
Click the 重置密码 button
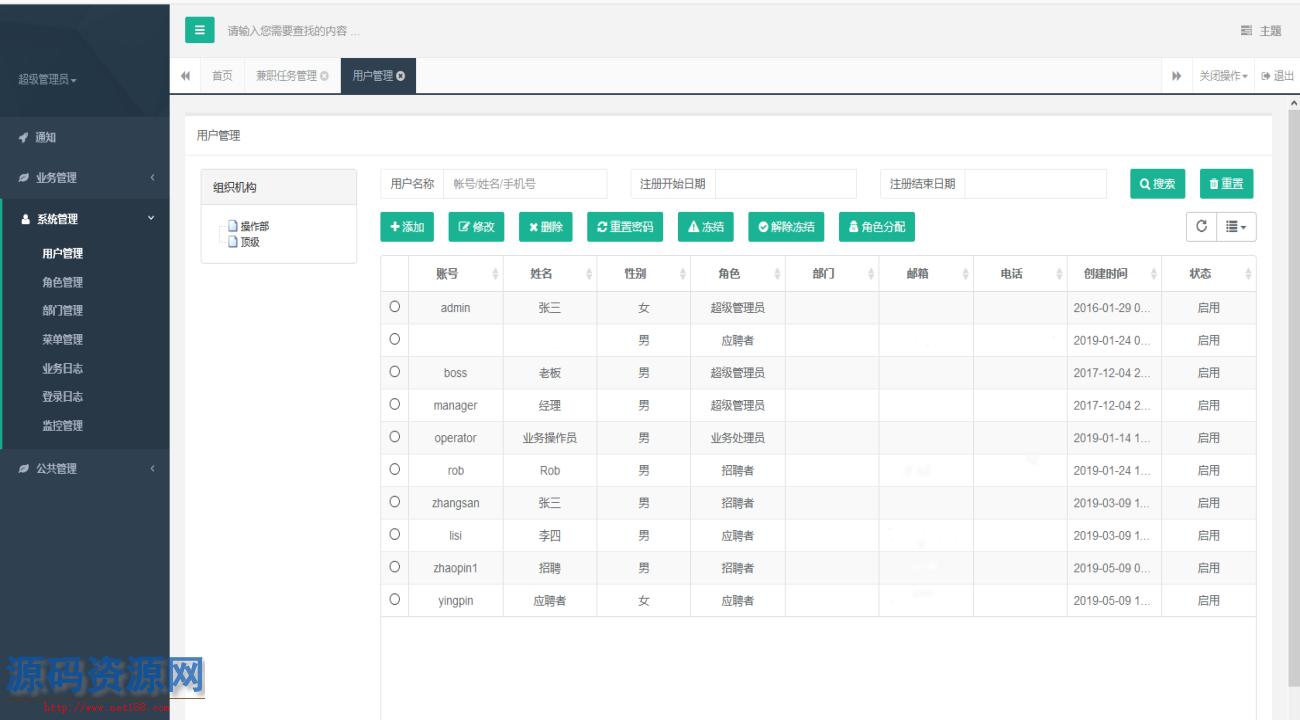[625, 227]
